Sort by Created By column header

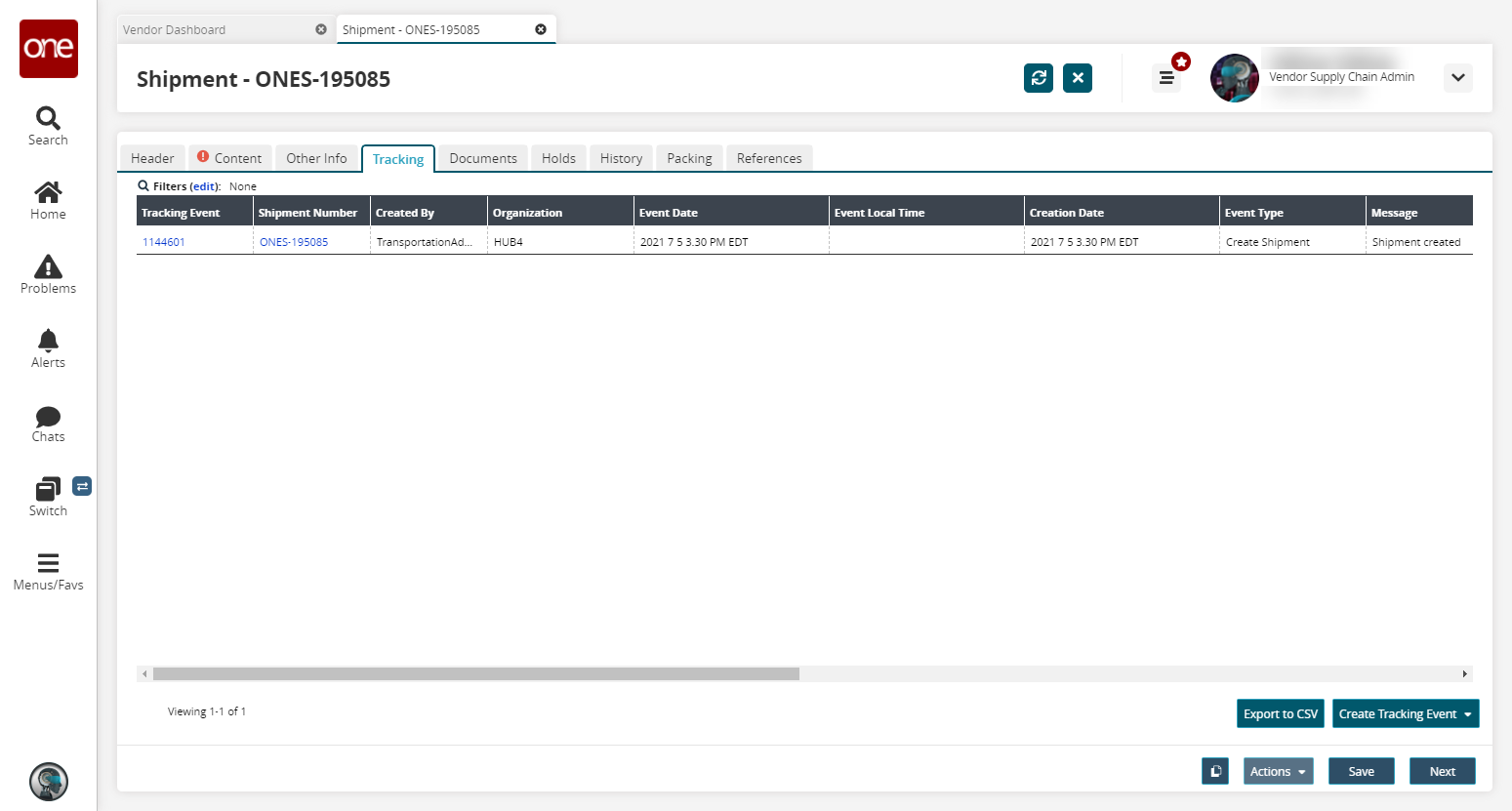pos(429,213)
